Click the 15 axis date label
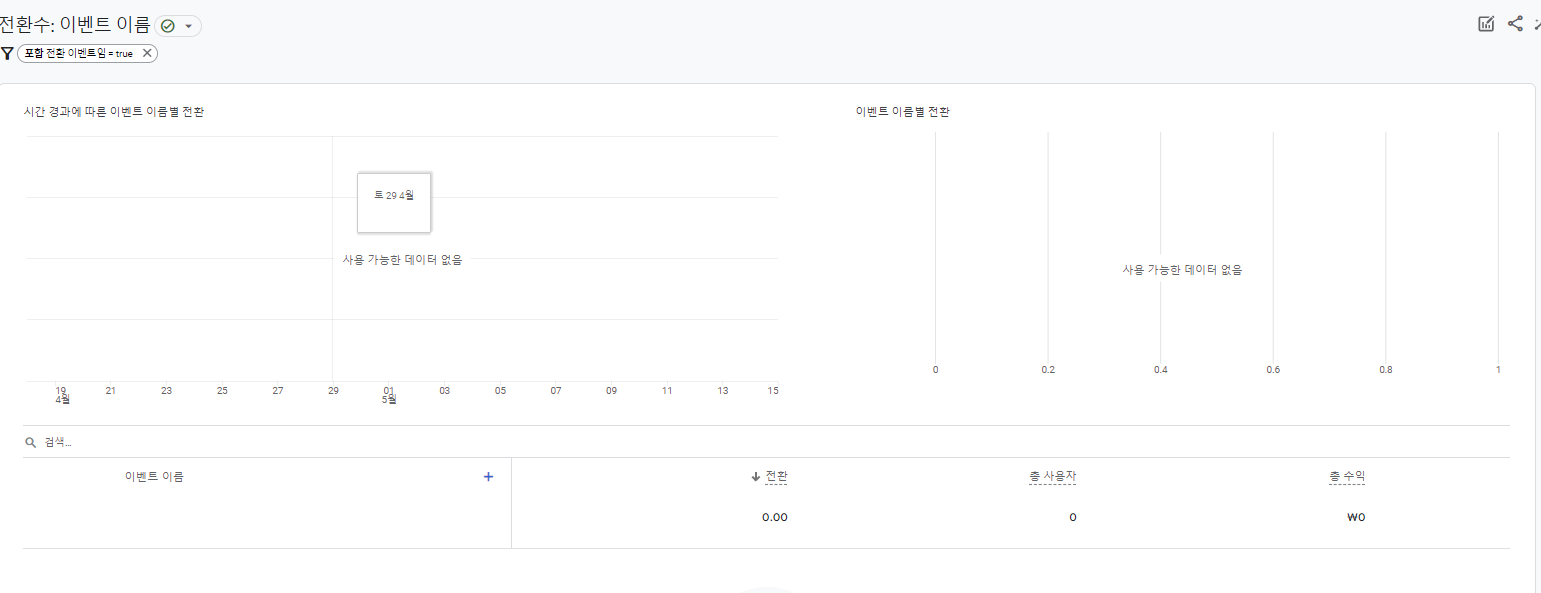 click(x=773, y=391)
